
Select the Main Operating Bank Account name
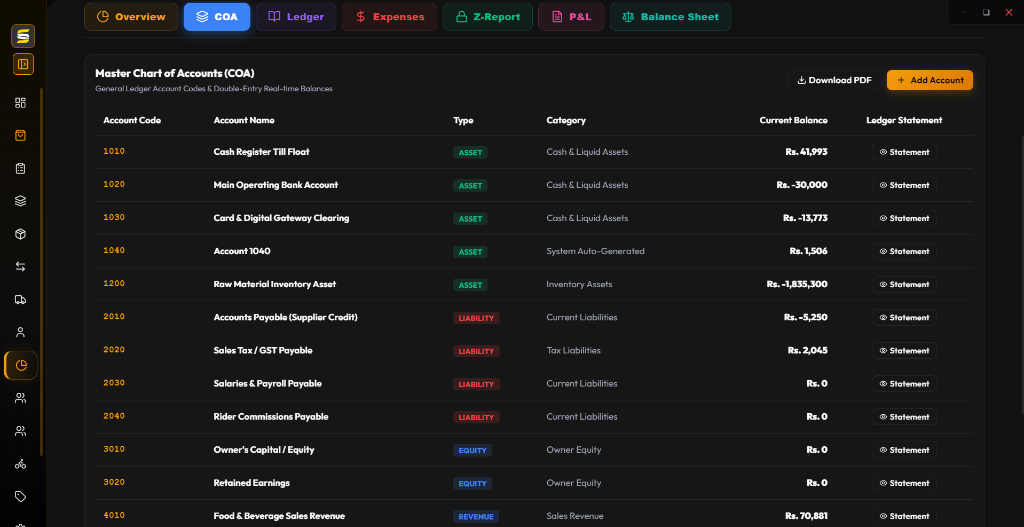click(x=276, y=185)
